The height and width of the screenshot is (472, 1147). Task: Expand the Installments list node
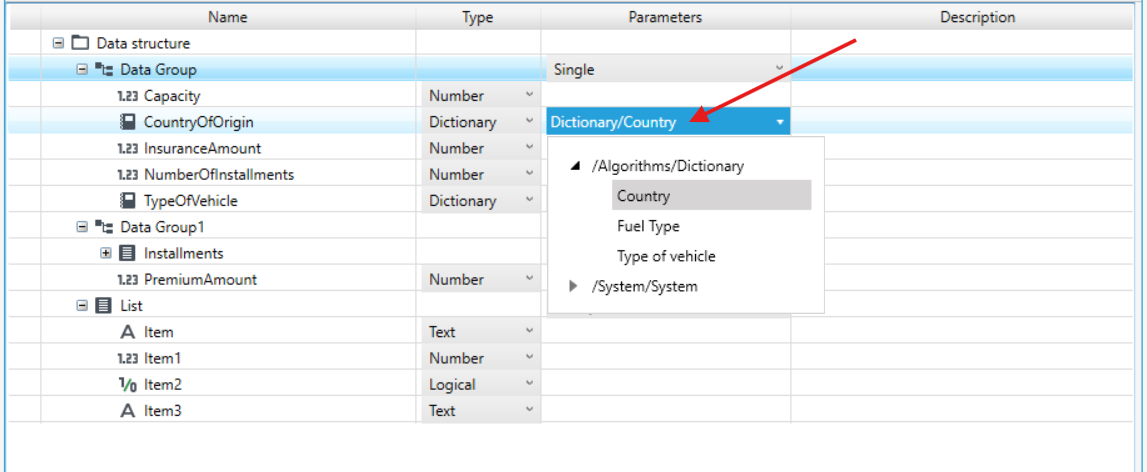(105, 253)
